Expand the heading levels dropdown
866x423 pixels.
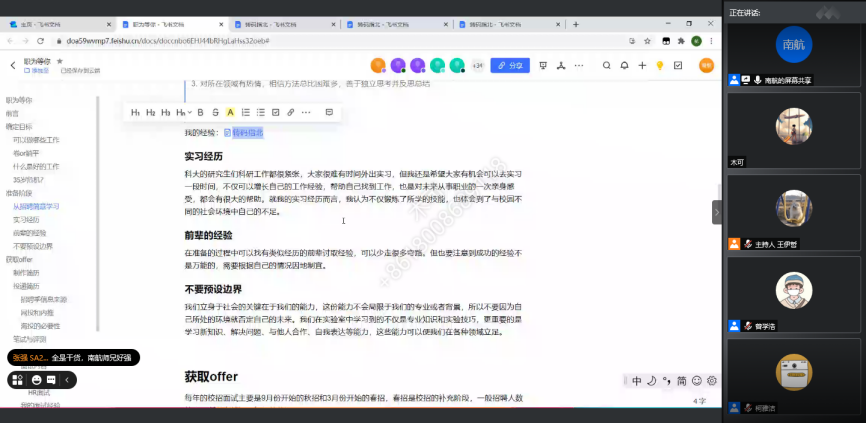coord(181,112)
